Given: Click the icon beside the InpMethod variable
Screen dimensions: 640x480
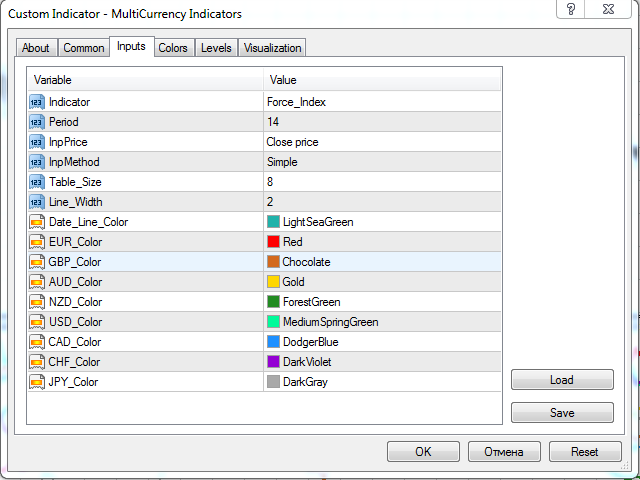Looking at the screenshot, I should coord(37,162).
